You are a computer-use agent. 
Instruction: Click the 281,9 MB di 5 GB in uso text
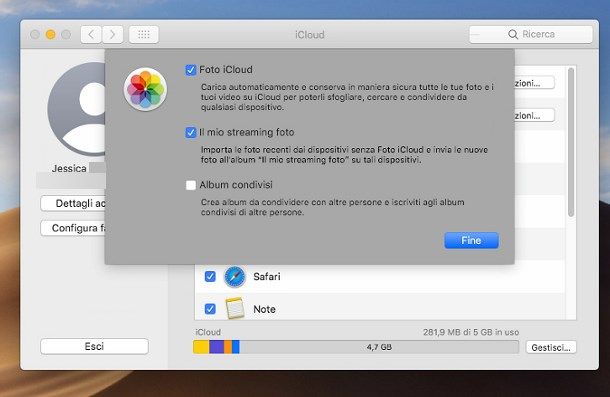click(x=471, y=332)
